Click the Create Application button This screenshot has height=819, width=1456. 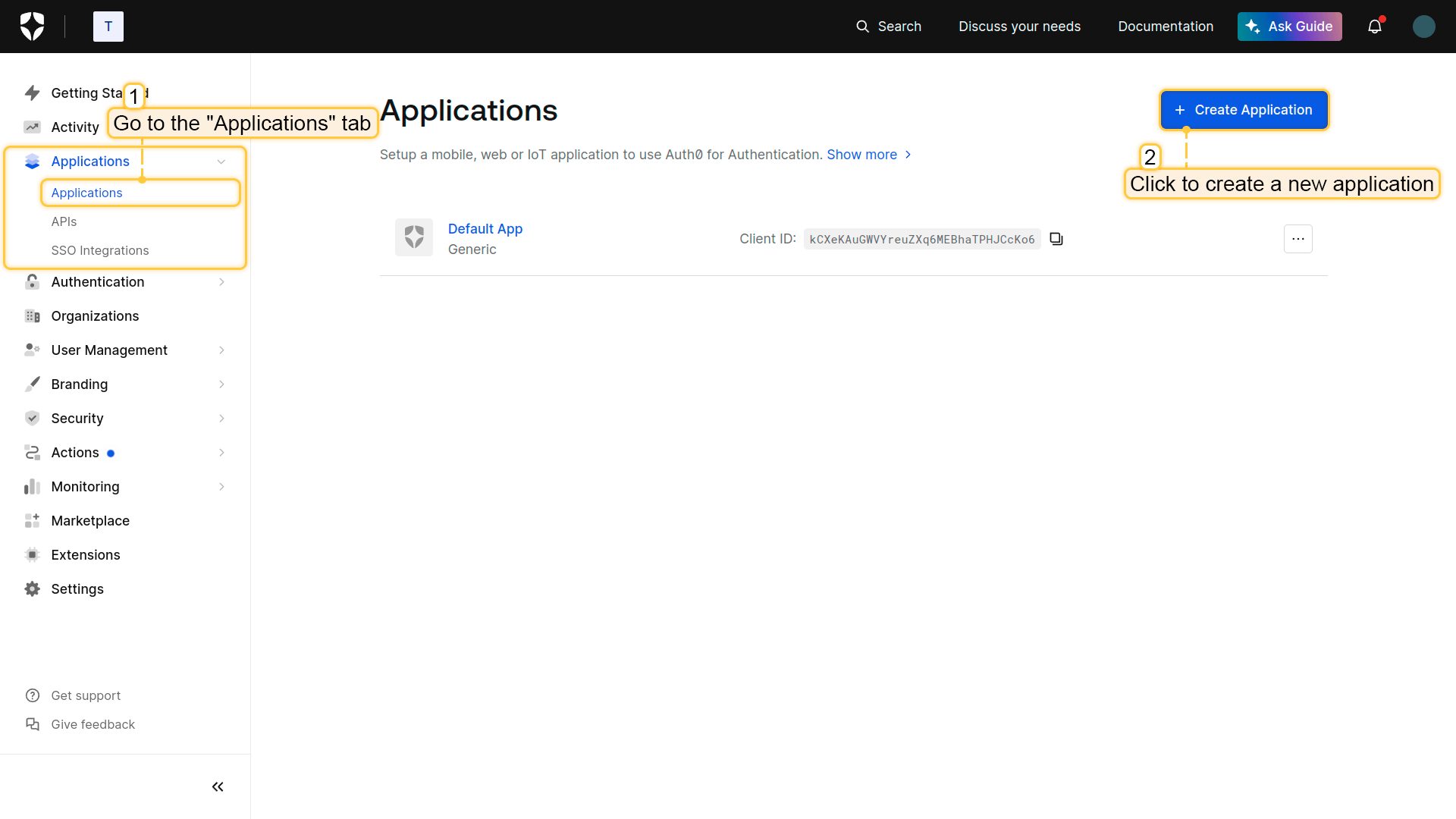pos(1244,110)
